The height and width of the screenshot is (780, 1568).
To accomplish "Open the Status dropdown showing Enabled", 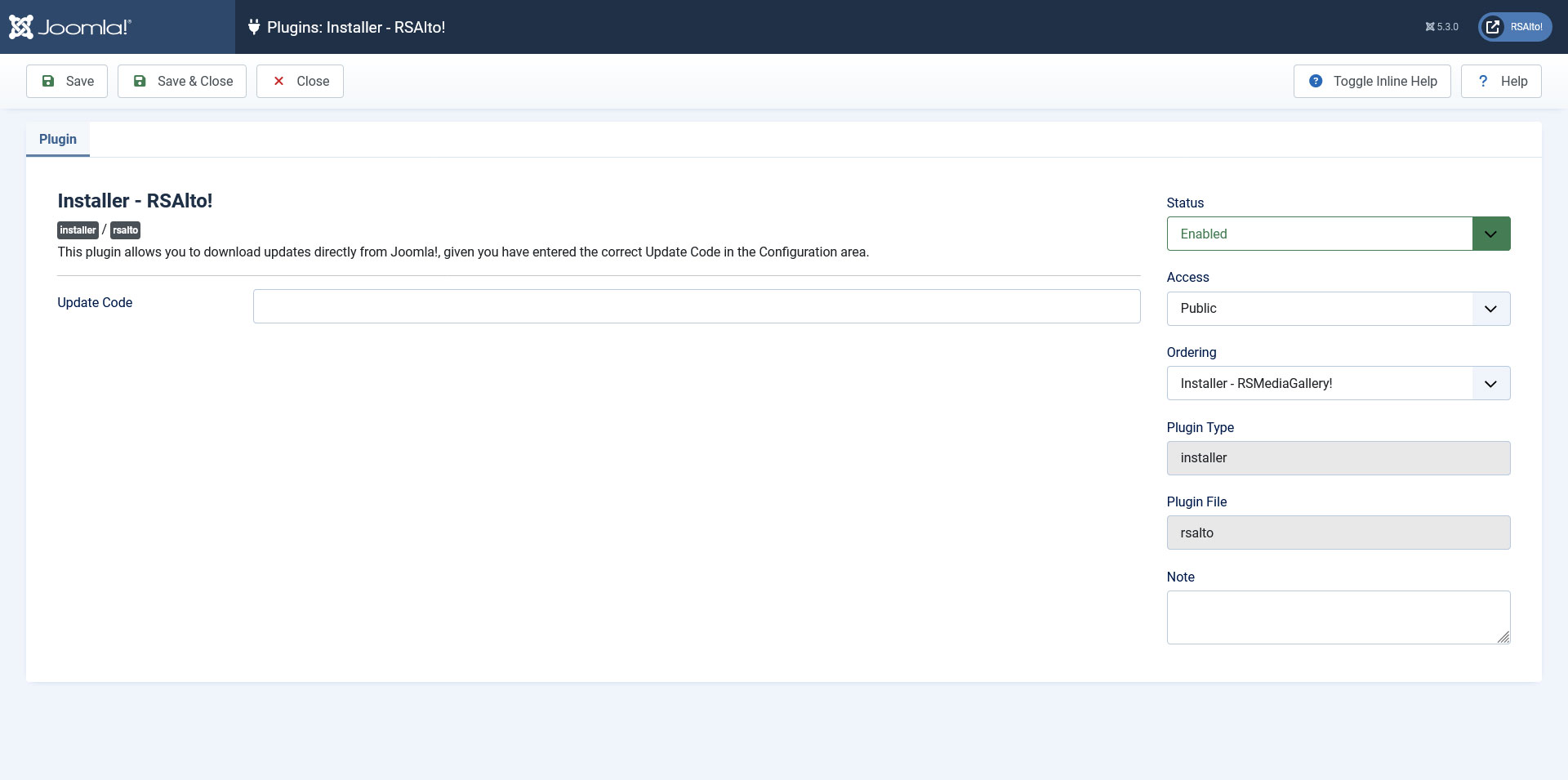I will pos(1339,234).
